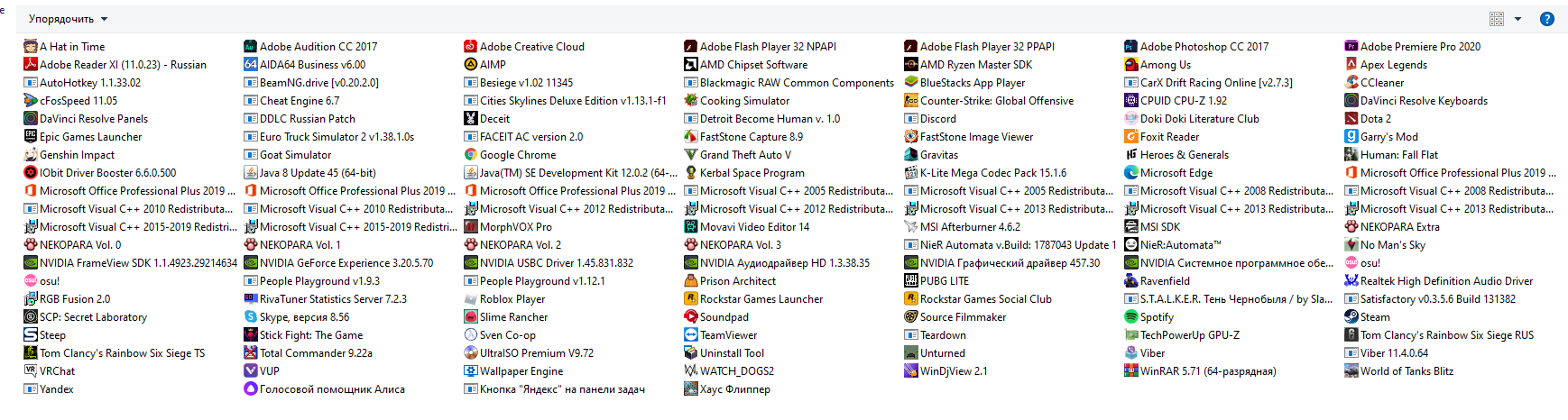
Task: Select the CCleaner icon
Action: (x=1351, y=82)
